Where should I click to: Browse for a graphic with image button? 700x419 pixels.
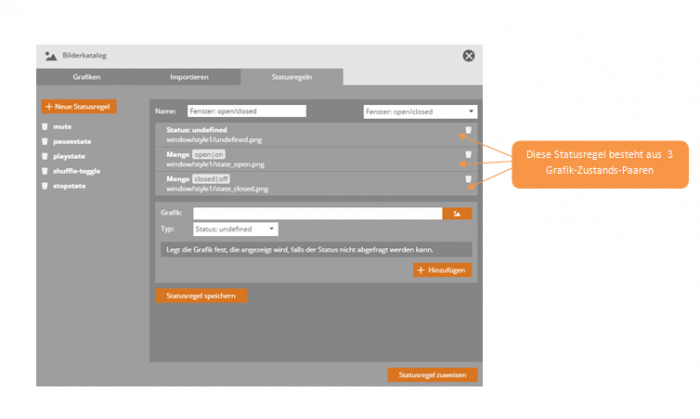[x=457, y=213]
